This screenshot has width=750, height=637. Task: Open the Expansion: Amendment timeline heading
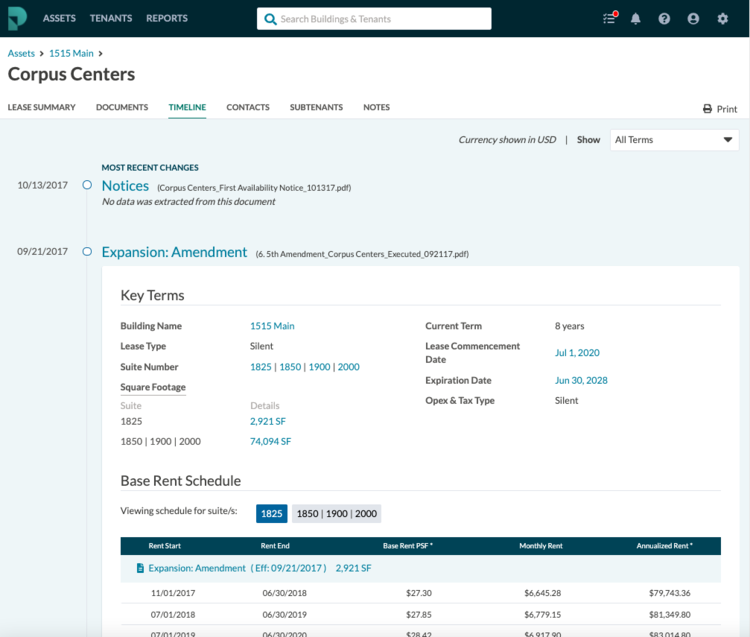(175, 252)
